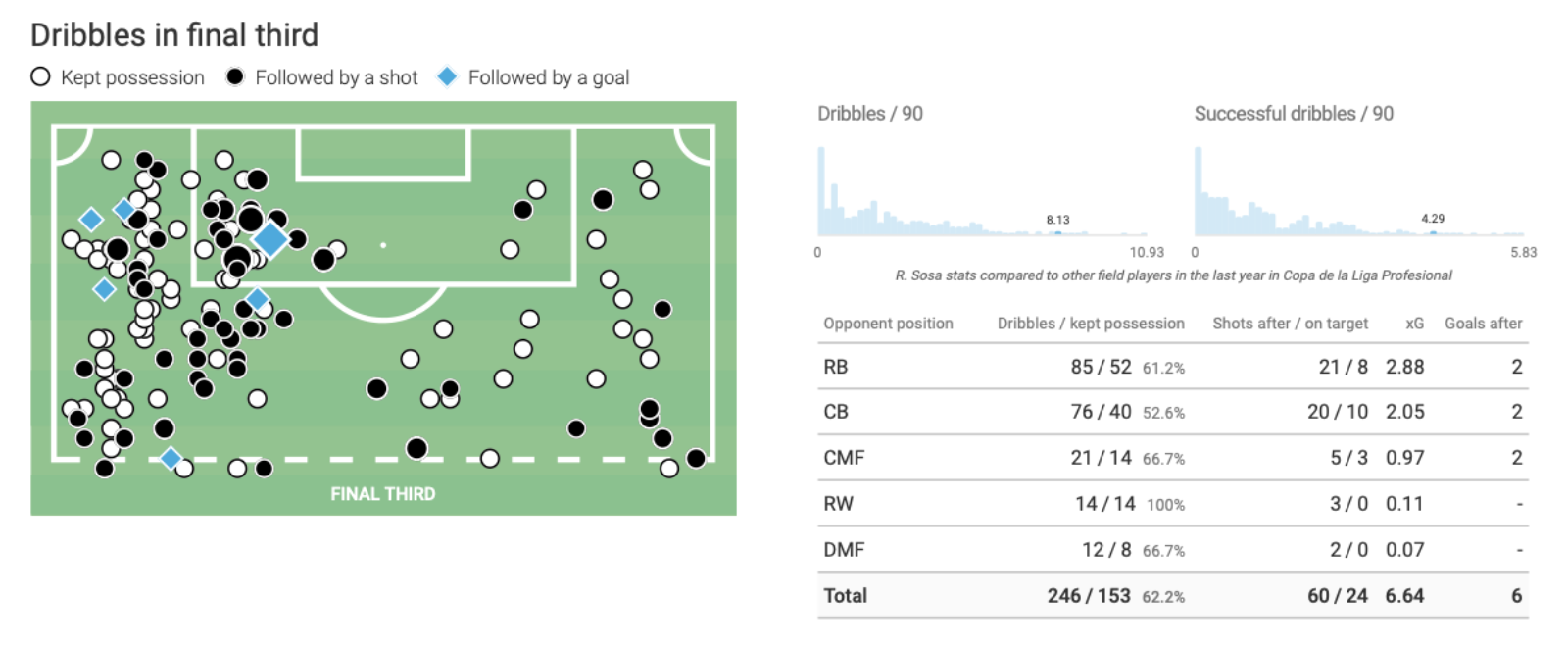The image size is (1568, 650).
Task: Click the Kept possession legend circle icon
Action: click(40, 76)
